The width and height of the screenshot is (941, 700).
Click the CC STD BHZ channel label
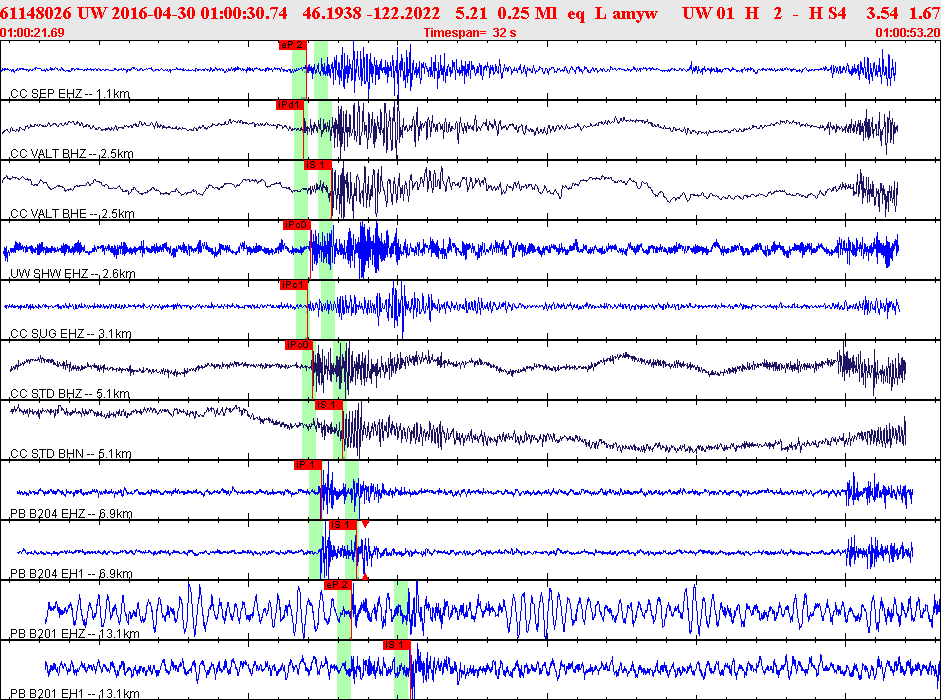pyautogui.click(x=70, y=394)
